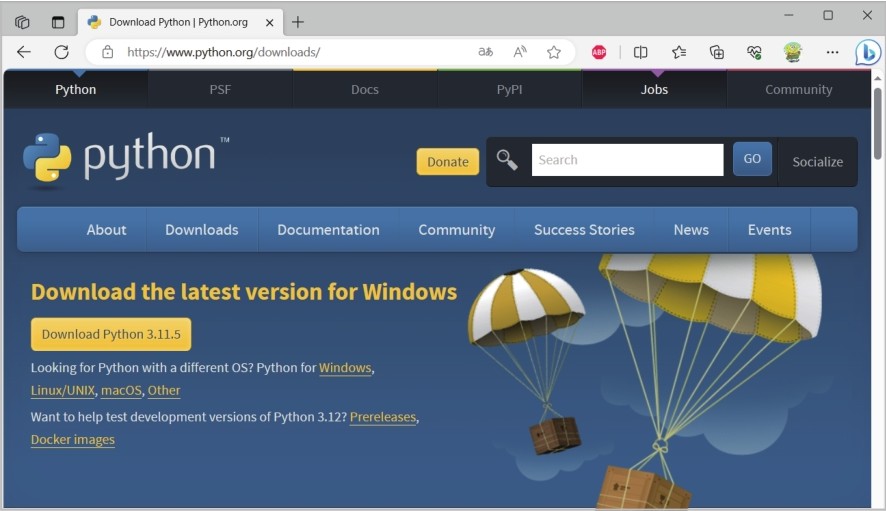Click Download Python 3.11.5 button
The image size is (886, 511).
click(111, 334)
